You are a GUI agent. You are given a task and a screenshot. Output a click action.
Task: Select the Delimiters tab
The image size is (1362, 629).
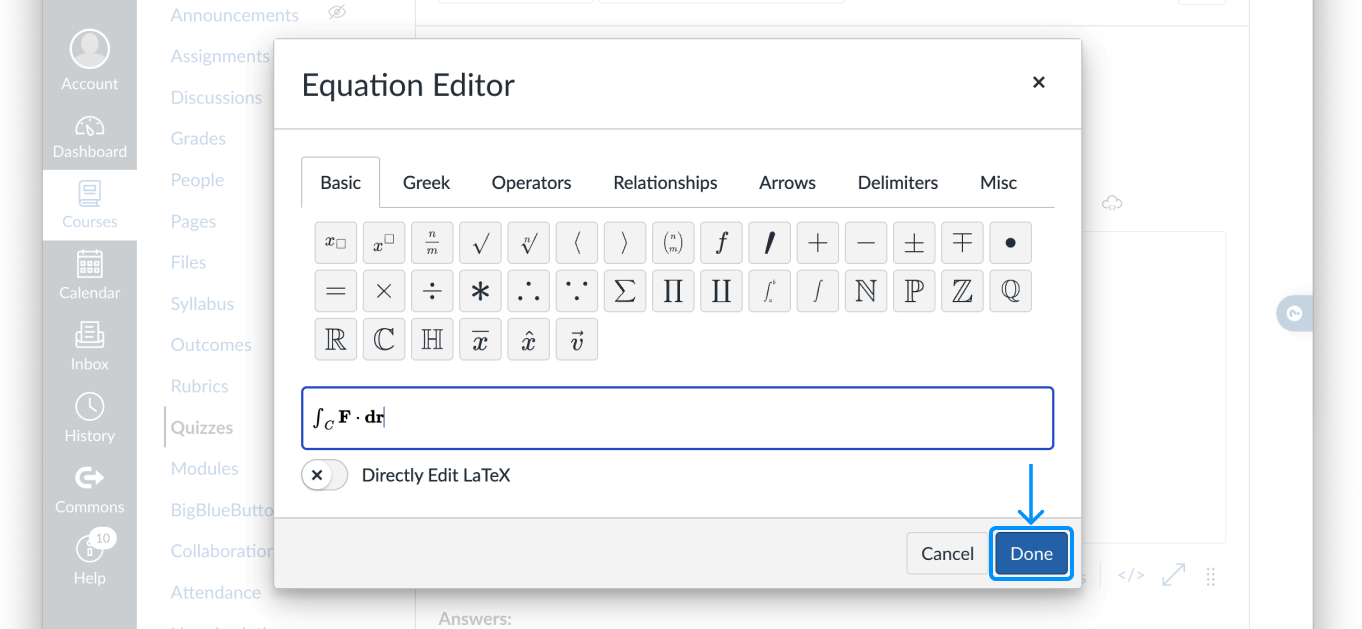coord(898,182)
